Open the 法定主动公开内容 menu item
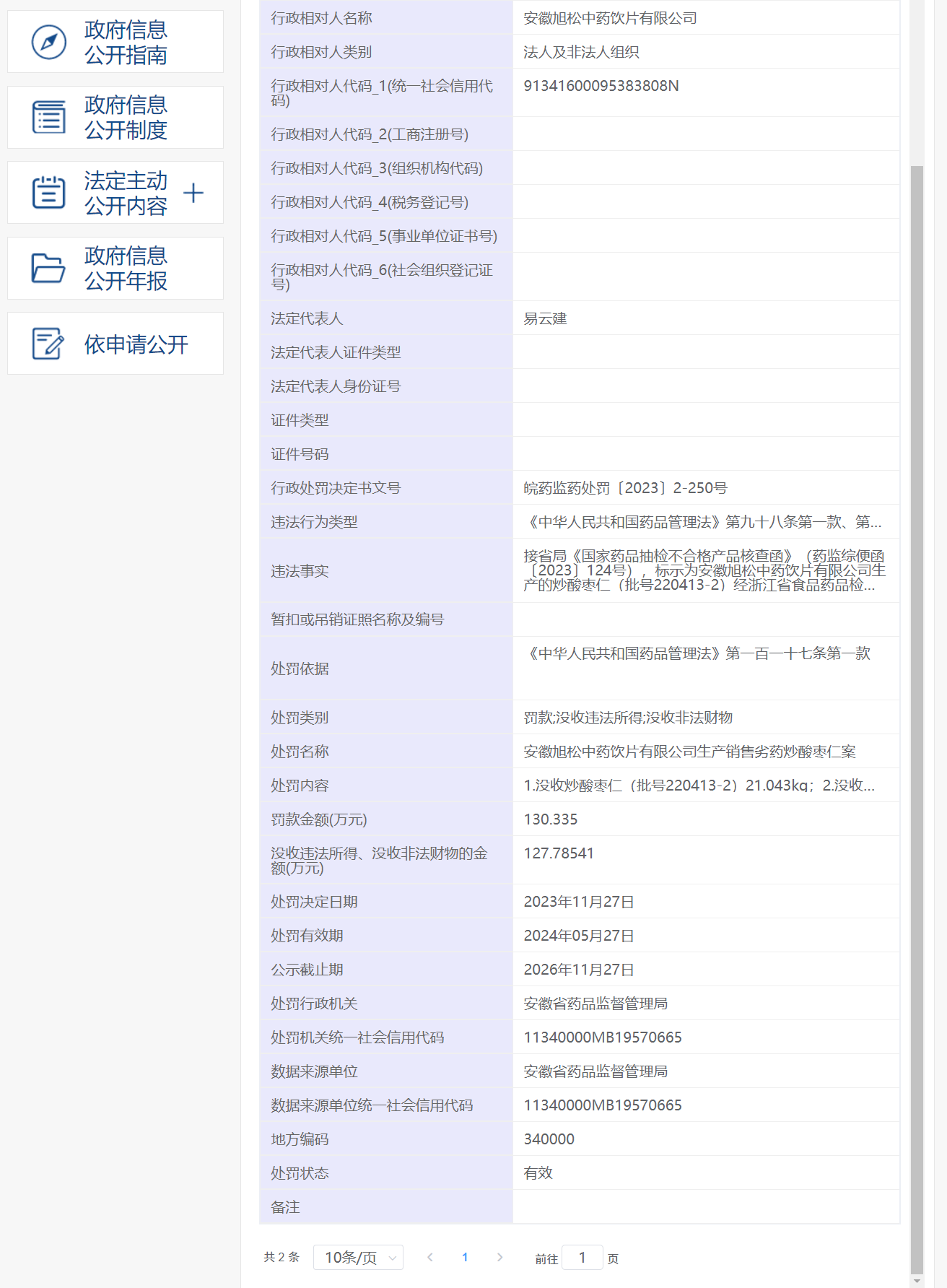This screenshot has height=1288, width=947. (115, 192)
